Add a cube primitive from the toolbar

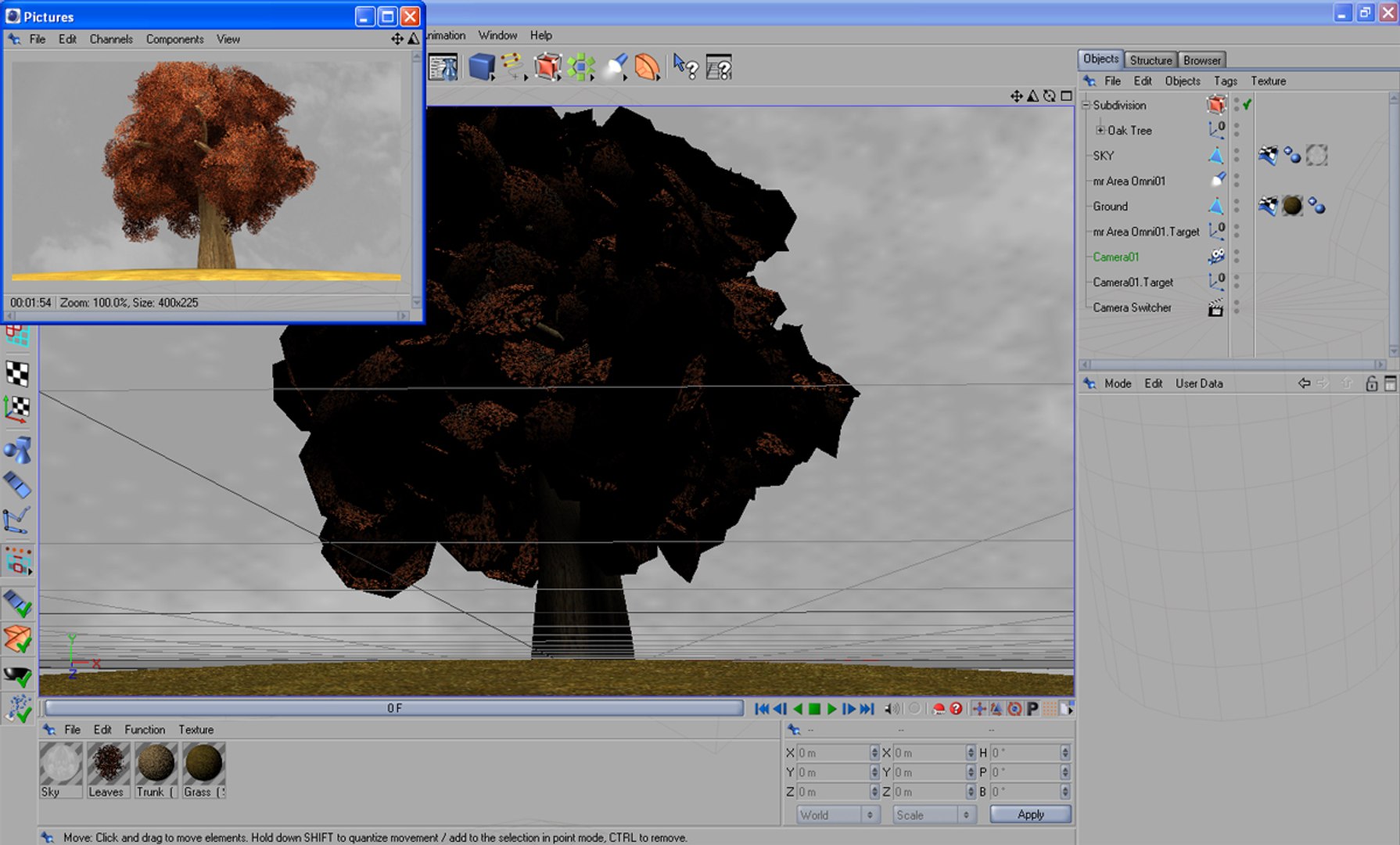point(481,67)
